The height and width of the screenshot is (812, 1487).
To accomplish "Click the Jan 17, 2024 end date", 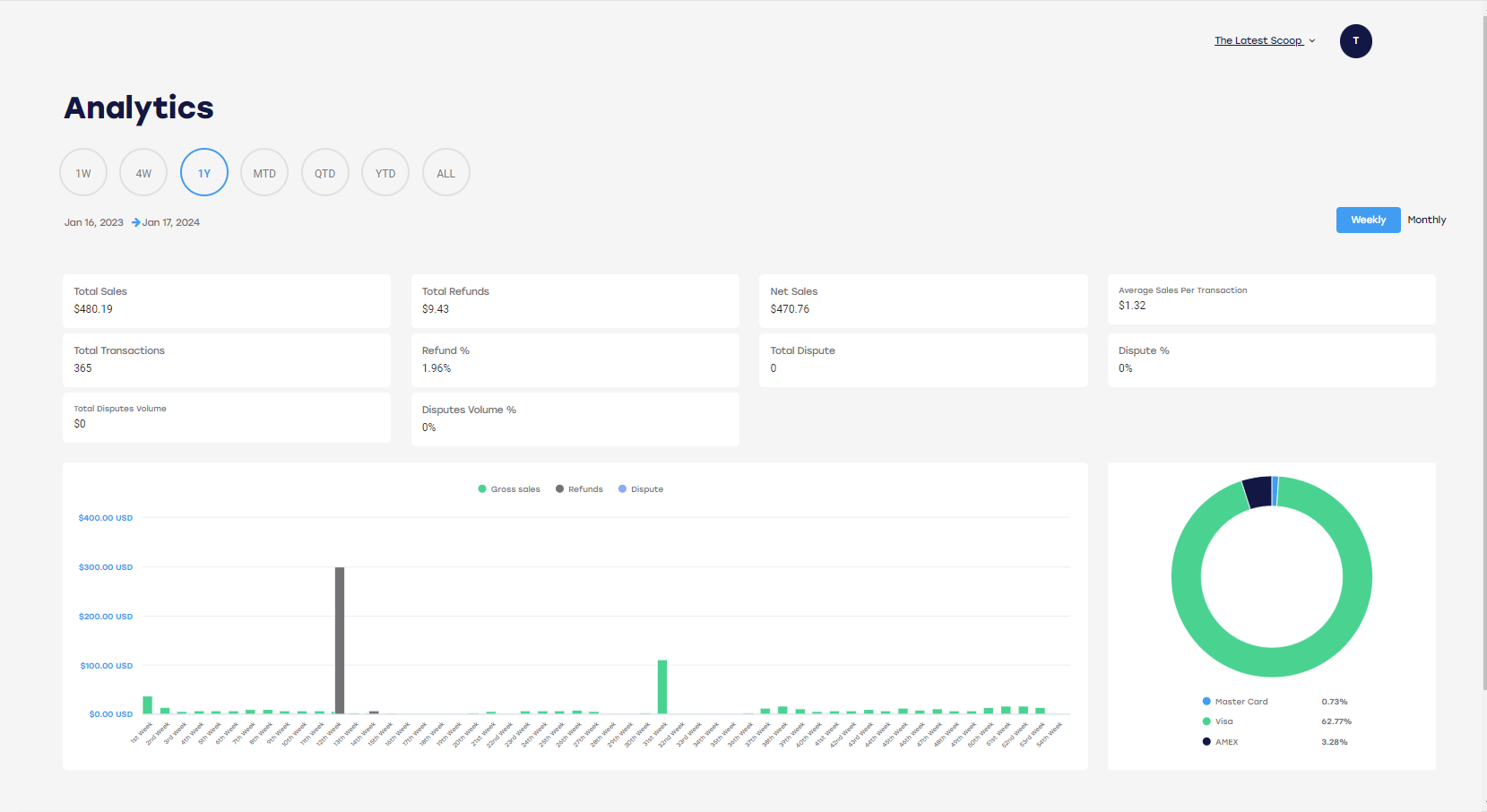I will pos(171,222).
